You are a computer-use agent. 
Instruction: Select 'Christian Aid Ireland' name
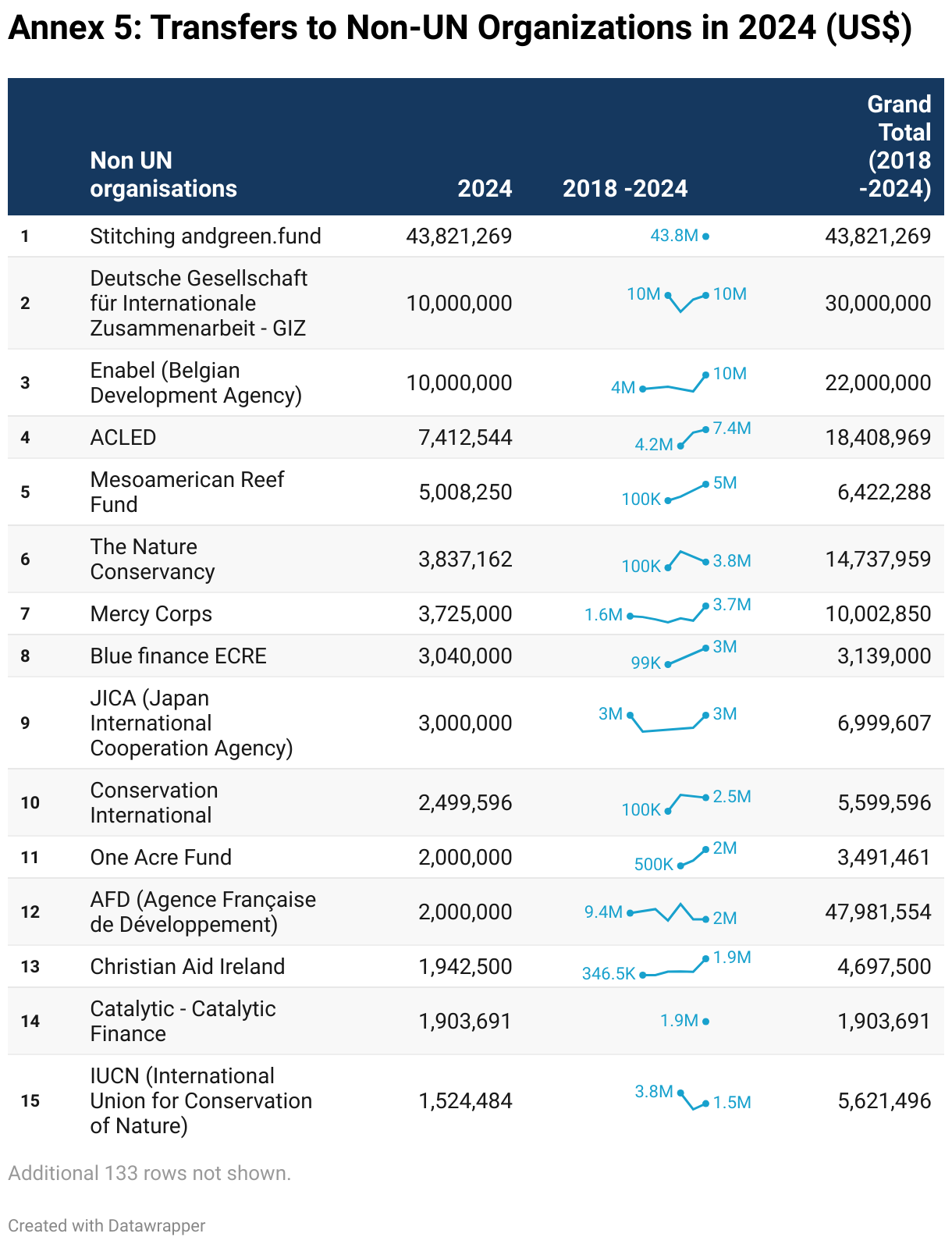point(187,967)
